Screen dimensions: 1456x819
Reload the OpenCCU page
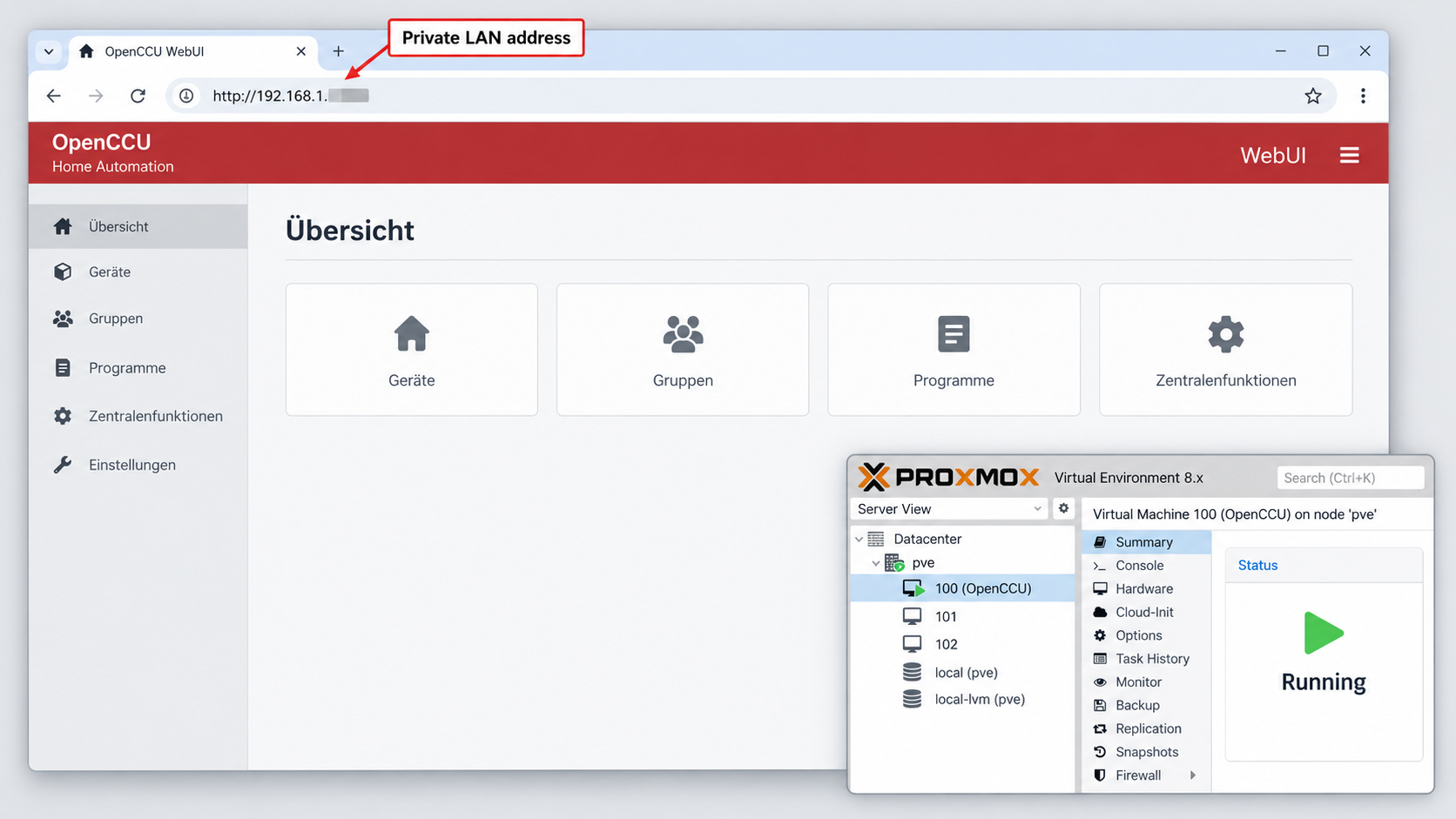138,96
